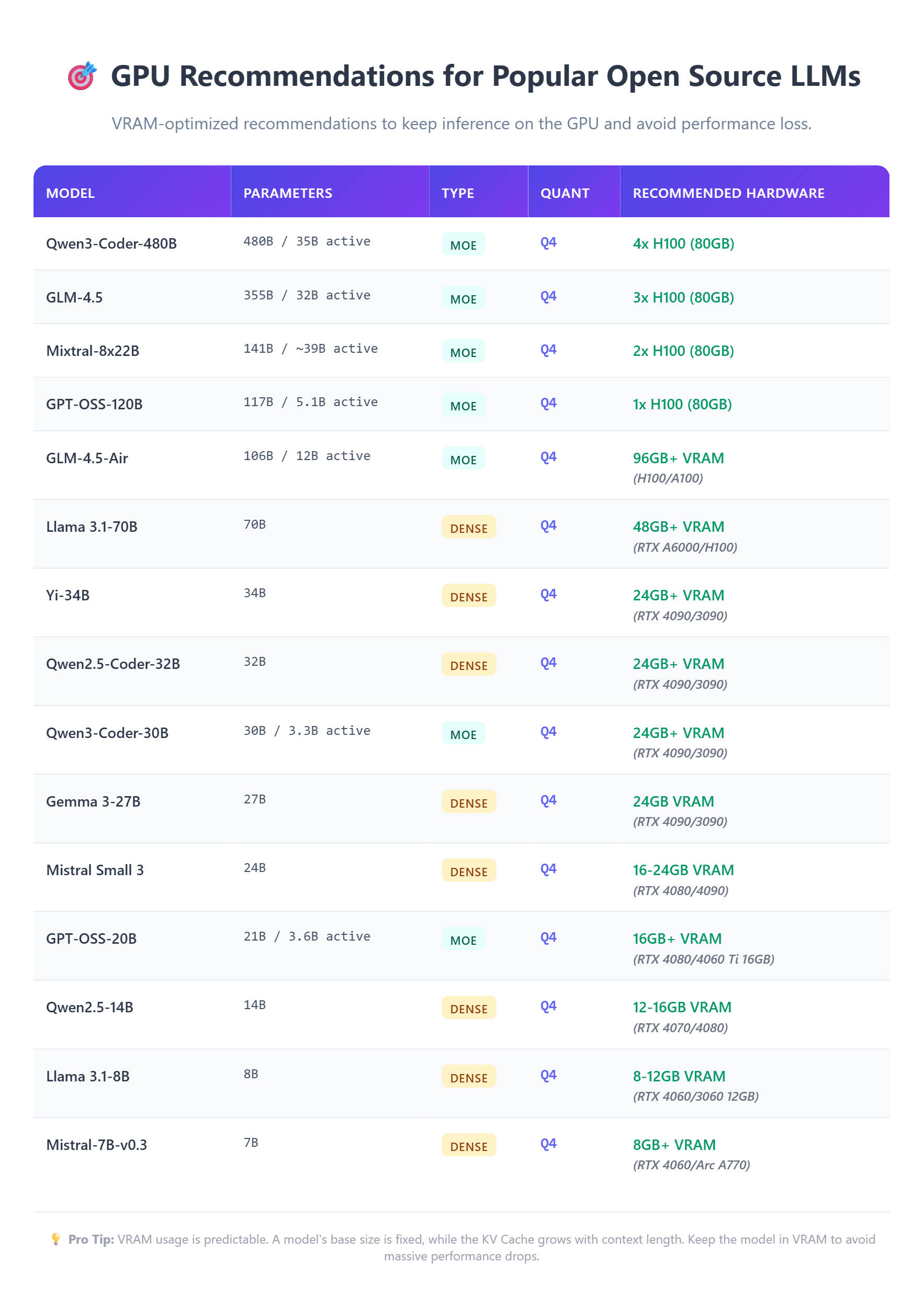Image resolution: width=924 pixels, height=1296 pixels.
Task: Click the 117B / 5.1B active parameters cell
Action: pos(310,402)
